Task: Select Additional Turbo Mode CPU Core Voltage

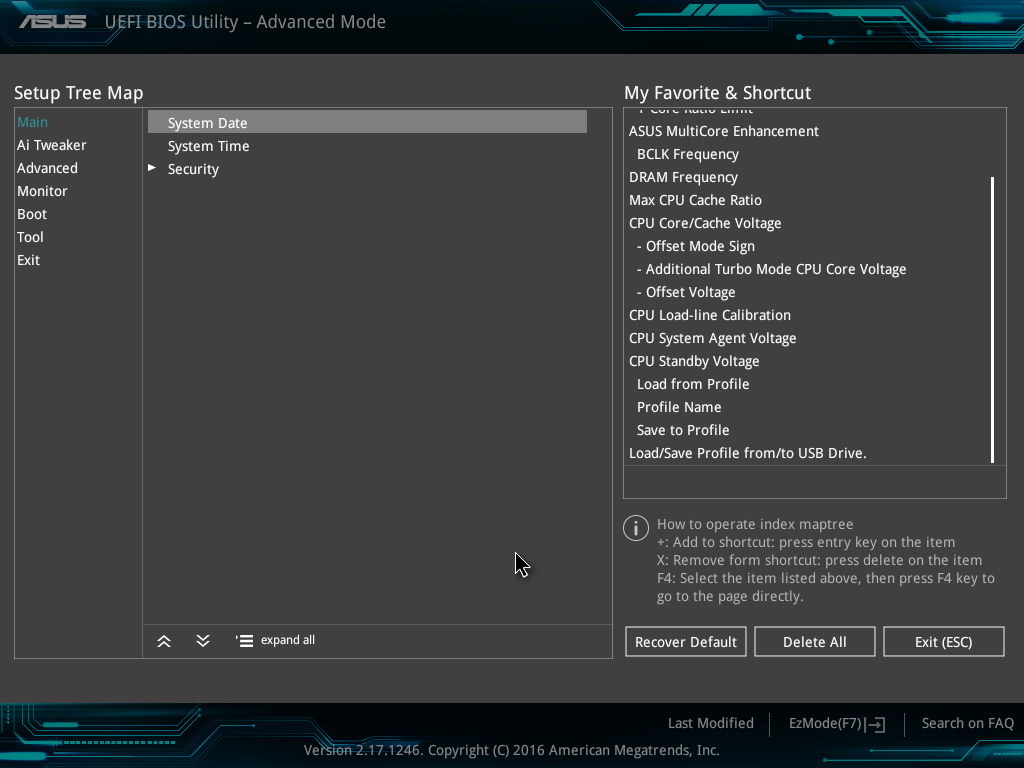Action: coord(771,269)
